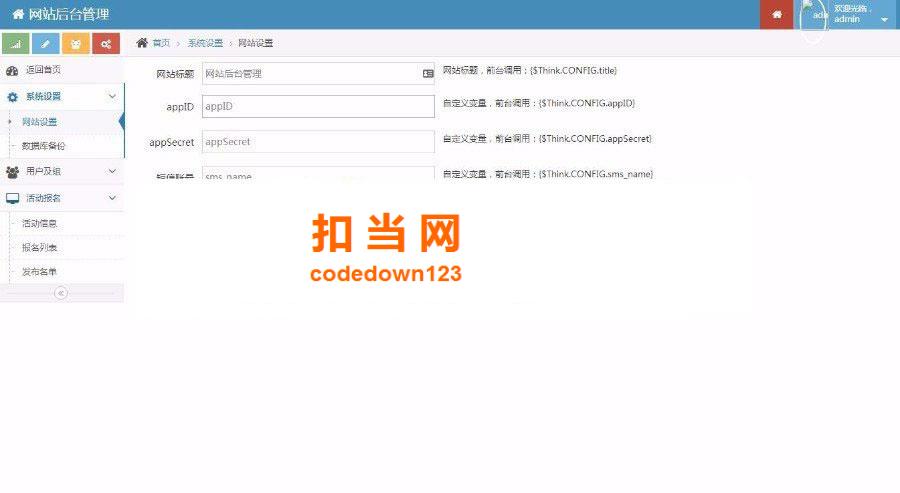Focus the appSecret input field
The image size is (900, 493).
pos(318,142)
